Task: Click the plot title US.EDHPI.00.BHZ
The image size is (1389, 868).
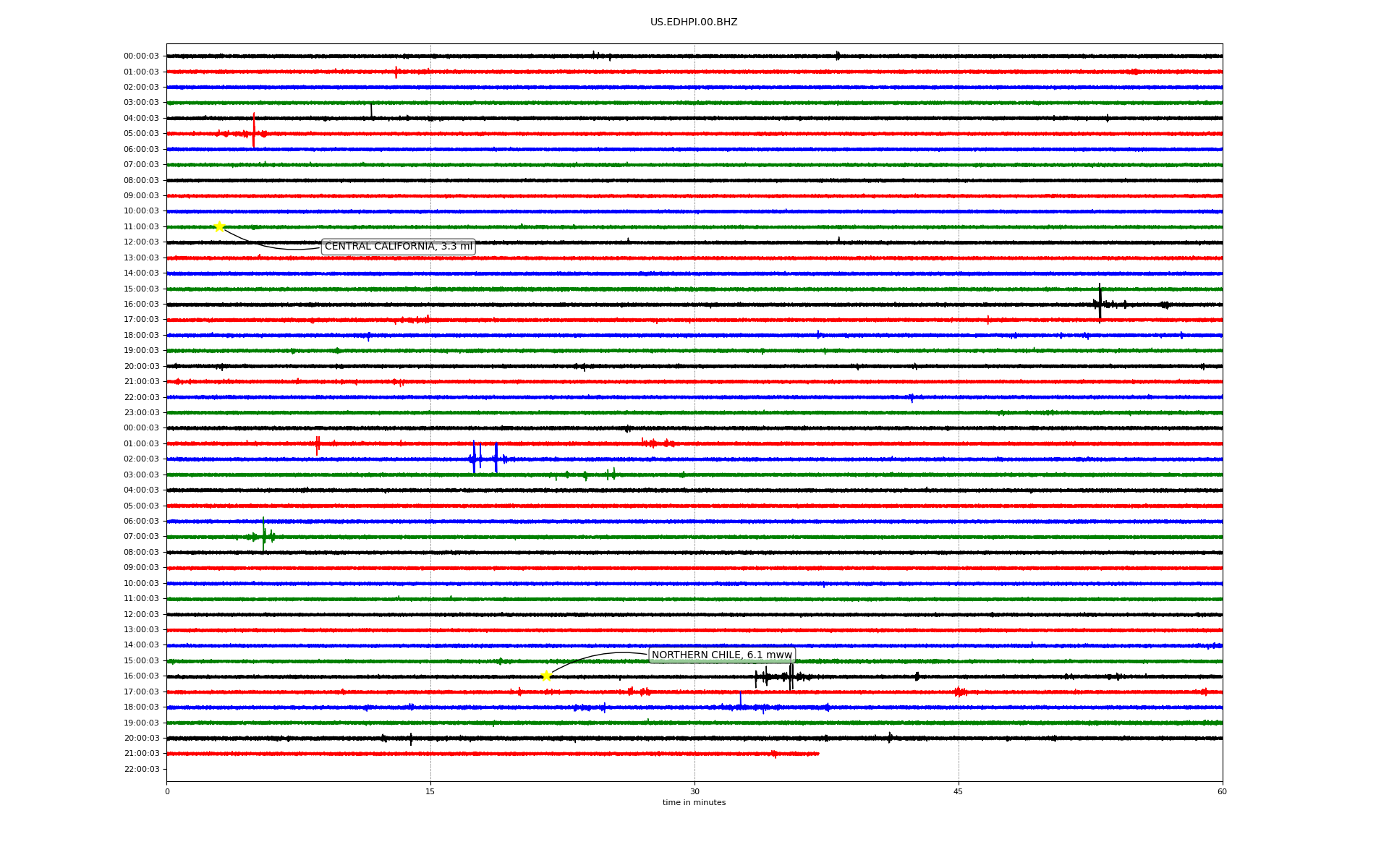Action: point(694,22)
